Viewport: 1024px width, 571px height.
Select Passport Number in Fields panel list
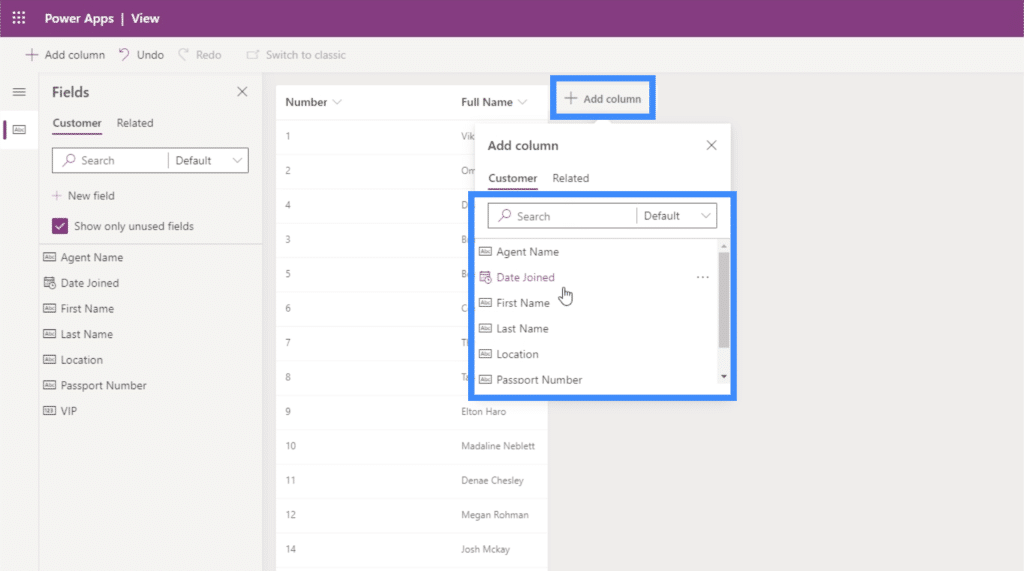click(103, 385)
